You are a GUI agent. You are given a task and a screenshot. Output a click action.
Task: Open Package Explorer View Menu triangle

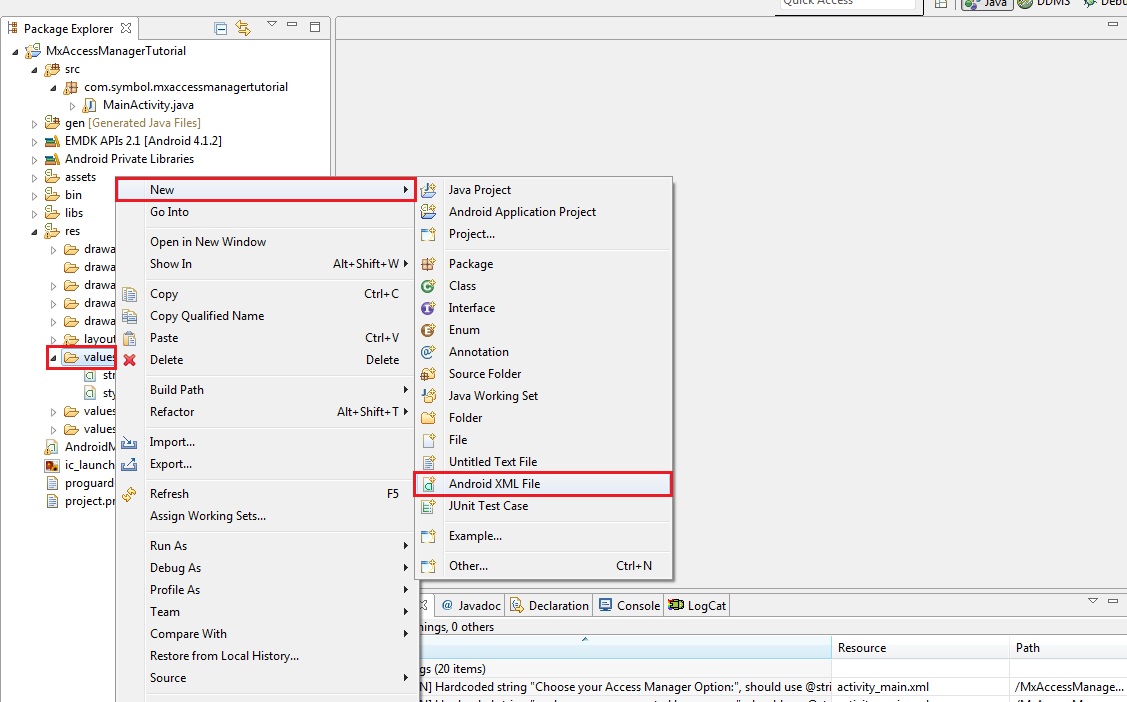click(x=272, y=24)
